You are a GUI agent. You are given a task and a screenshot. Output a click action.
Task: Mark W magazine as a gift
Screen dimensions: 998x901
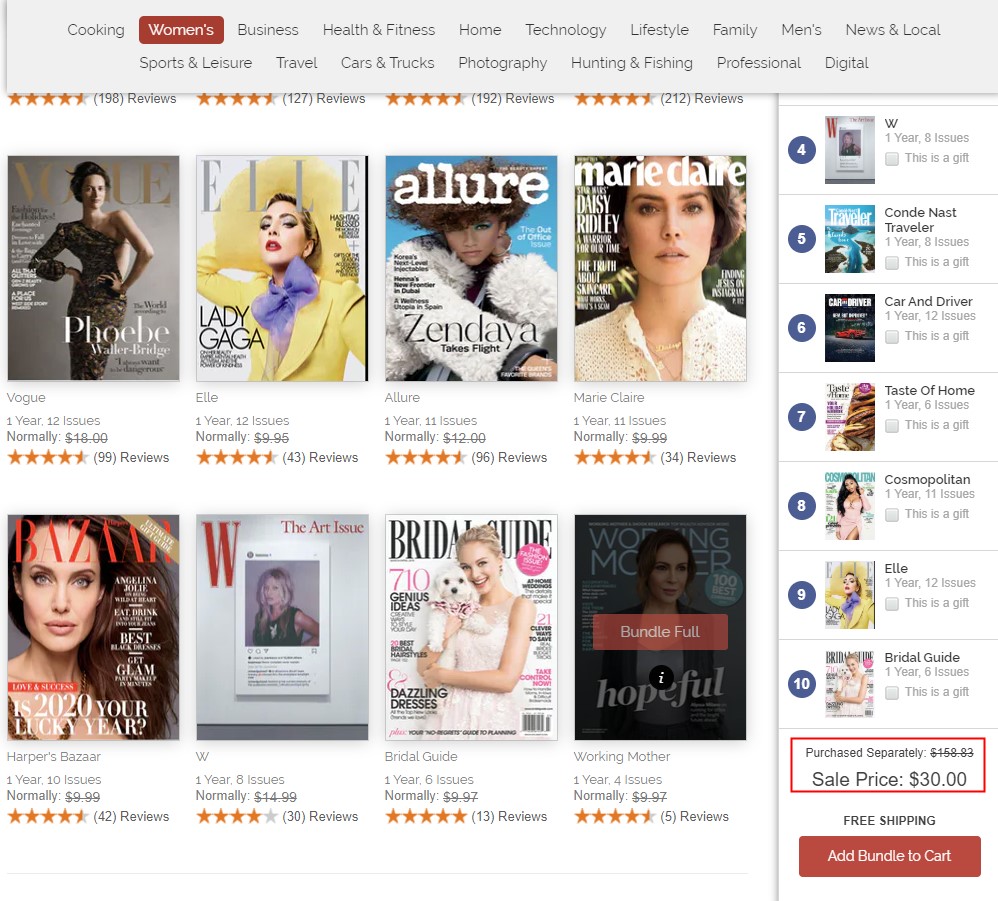pos(892,158)
